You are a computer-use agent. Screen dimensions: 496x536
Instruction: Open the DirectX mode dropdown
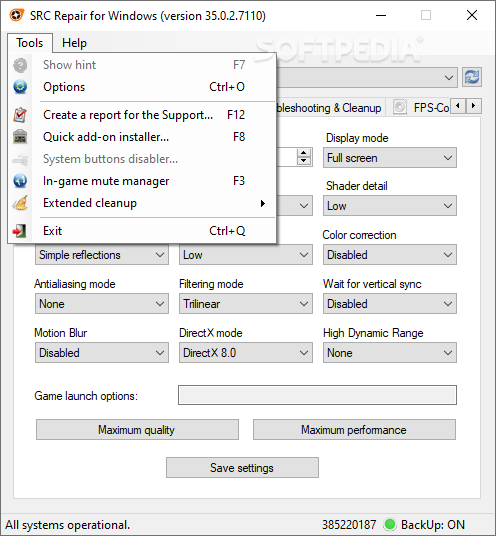246,352
